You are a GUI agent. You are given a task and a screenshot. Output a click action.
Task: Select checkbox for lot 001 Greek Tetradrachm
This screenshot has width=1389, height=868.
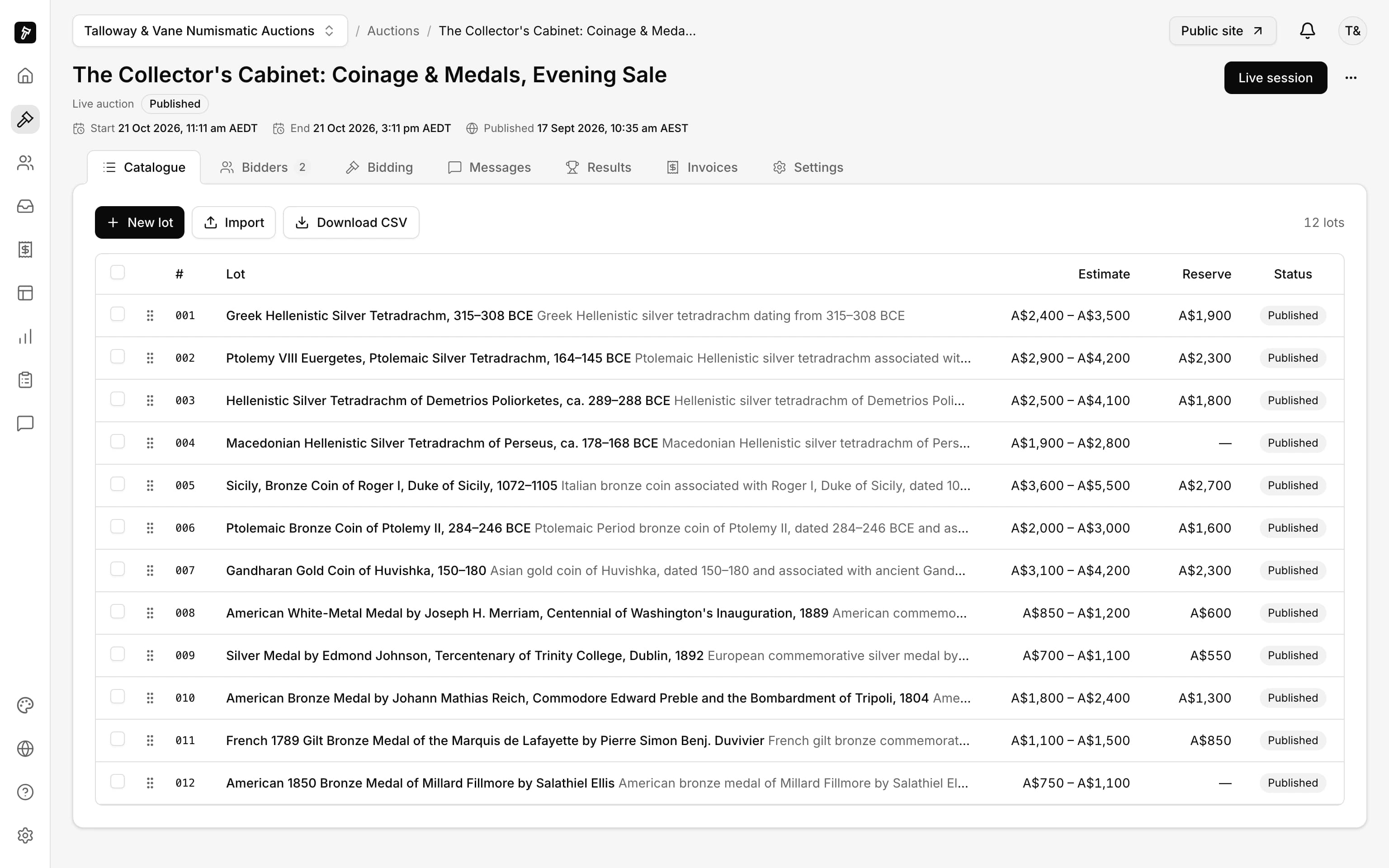(x=118, y=314)
